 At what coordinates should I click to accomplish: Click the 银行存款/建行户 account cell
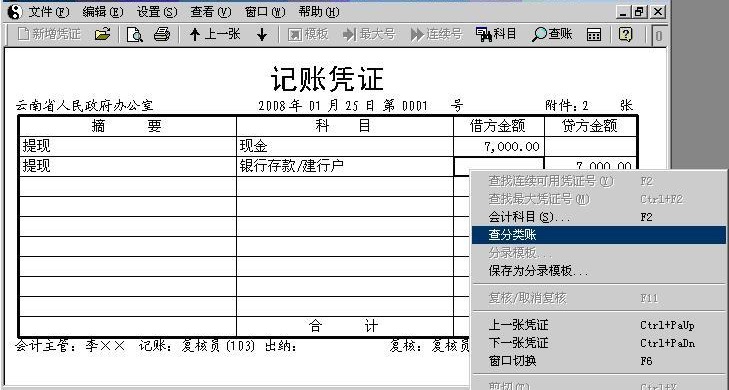coord(345,166)
